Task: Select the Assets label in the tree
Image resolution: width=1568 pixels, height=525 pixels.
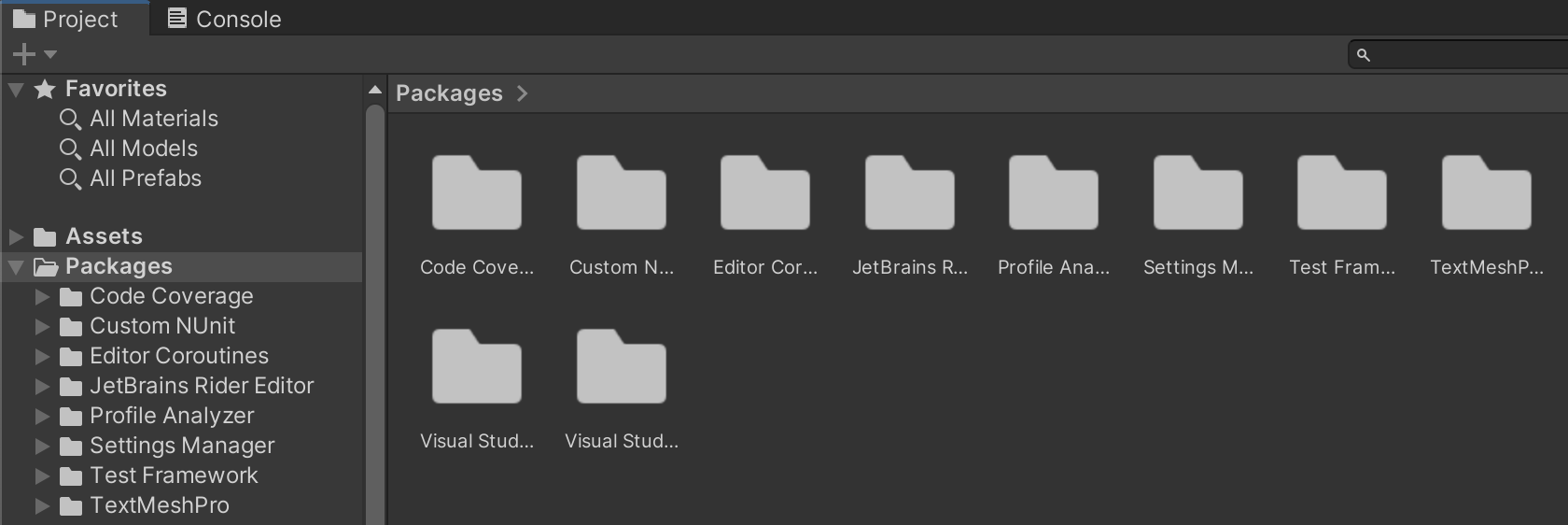Action: point(104,236)
